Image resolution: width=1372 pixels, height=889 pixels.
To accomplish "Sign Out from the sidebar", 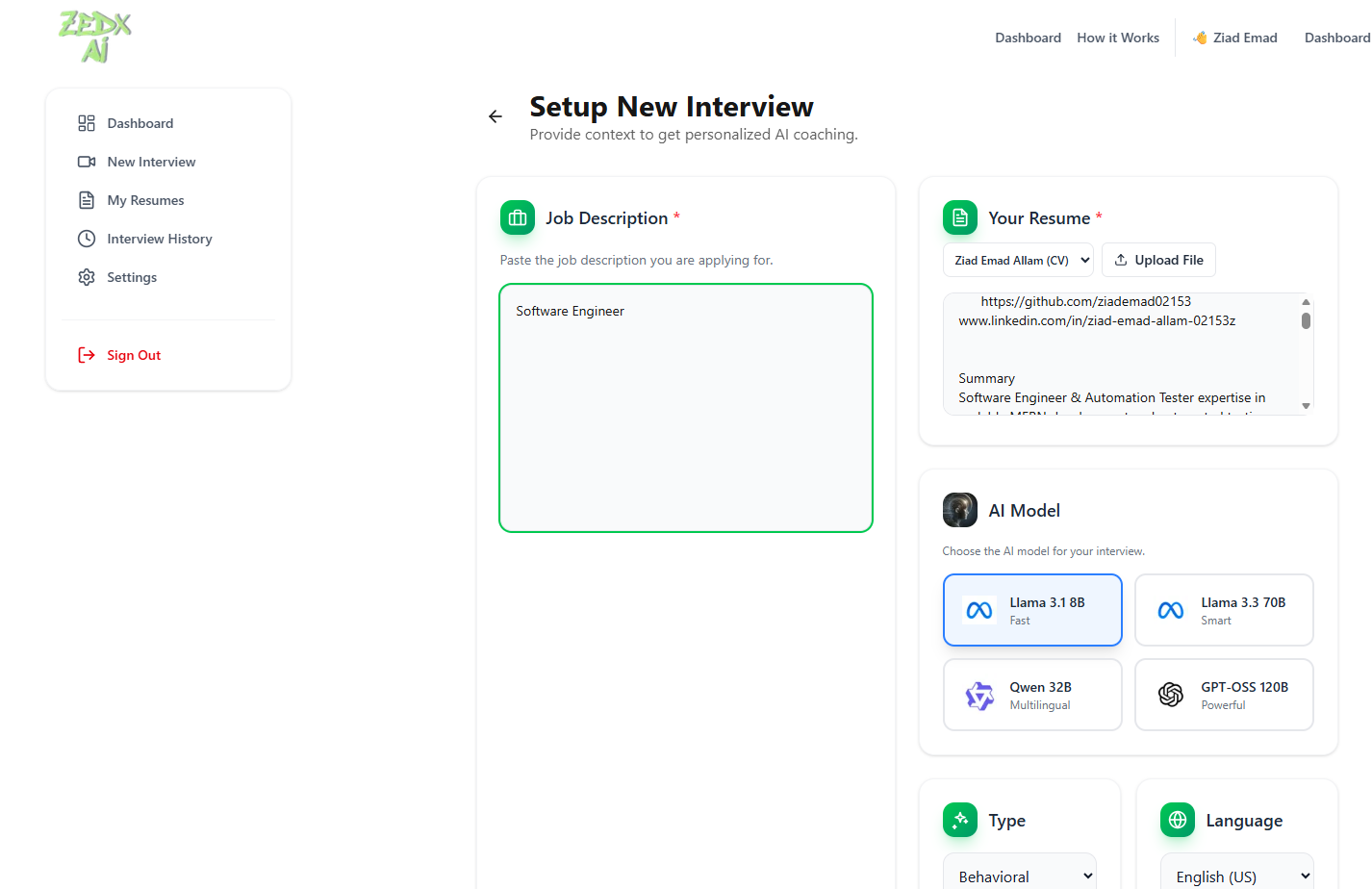I will [x=134, y=355].
